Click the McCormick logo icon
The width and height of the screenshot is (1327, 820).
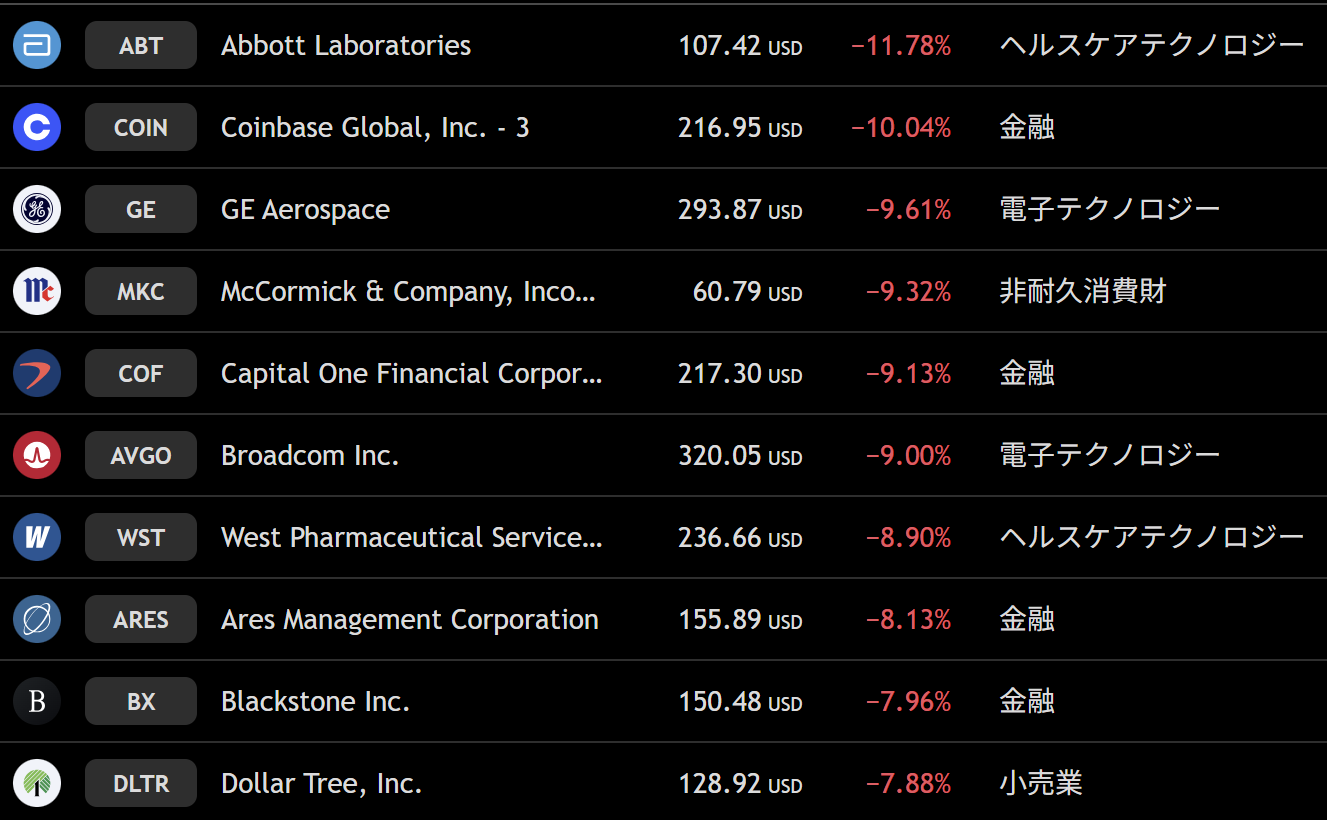(x=37, y=292)
